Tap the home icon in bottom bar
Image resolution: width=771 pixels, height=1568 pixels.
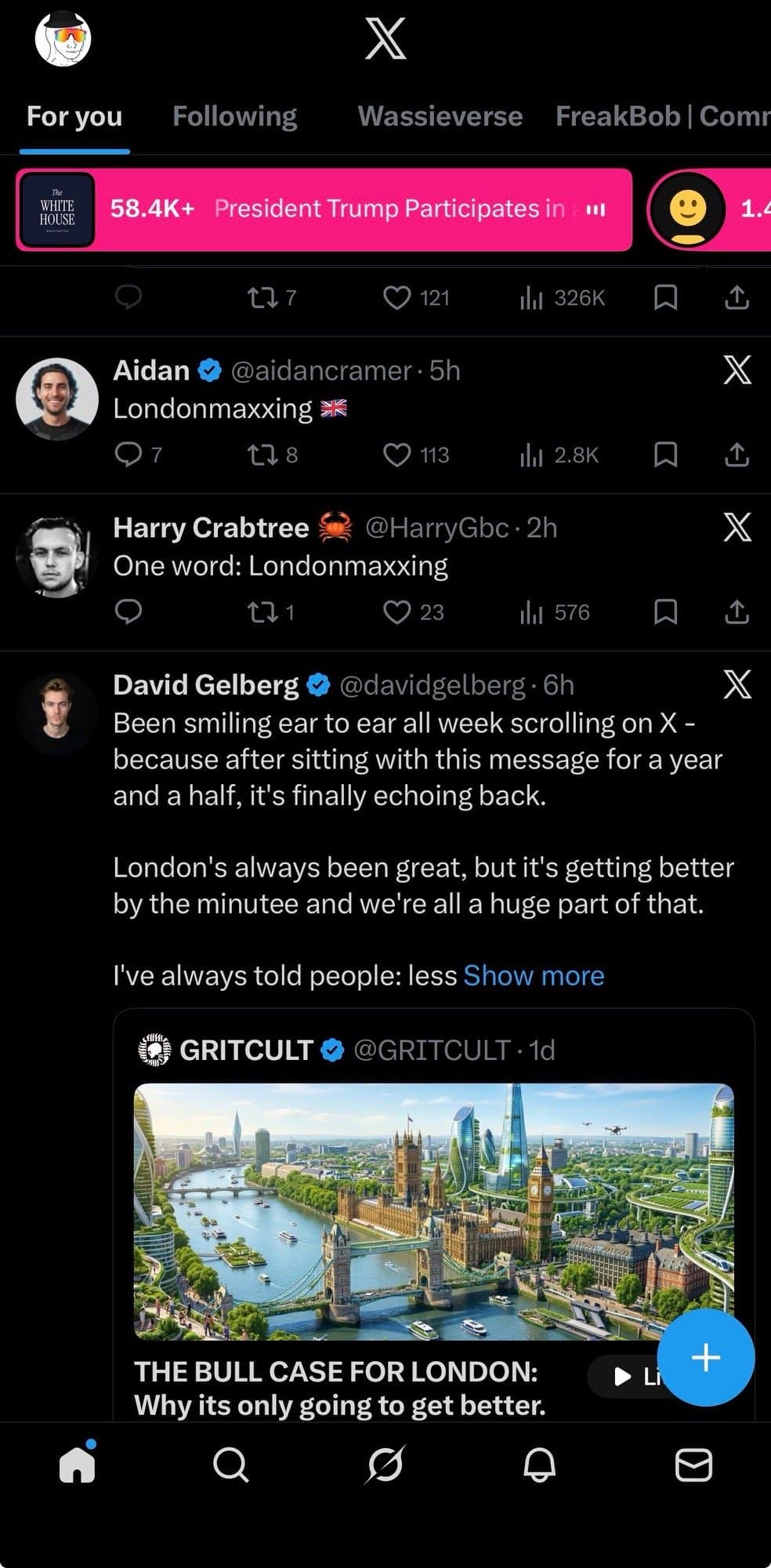pyautogui.click(x=77, y=1464)
